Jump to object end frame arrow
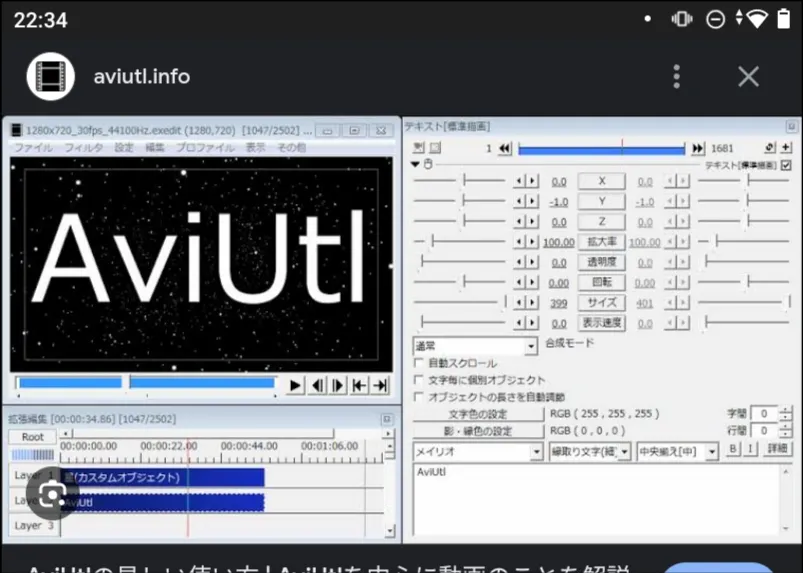The height and width of the screenshot is (573, 803). 698,148
